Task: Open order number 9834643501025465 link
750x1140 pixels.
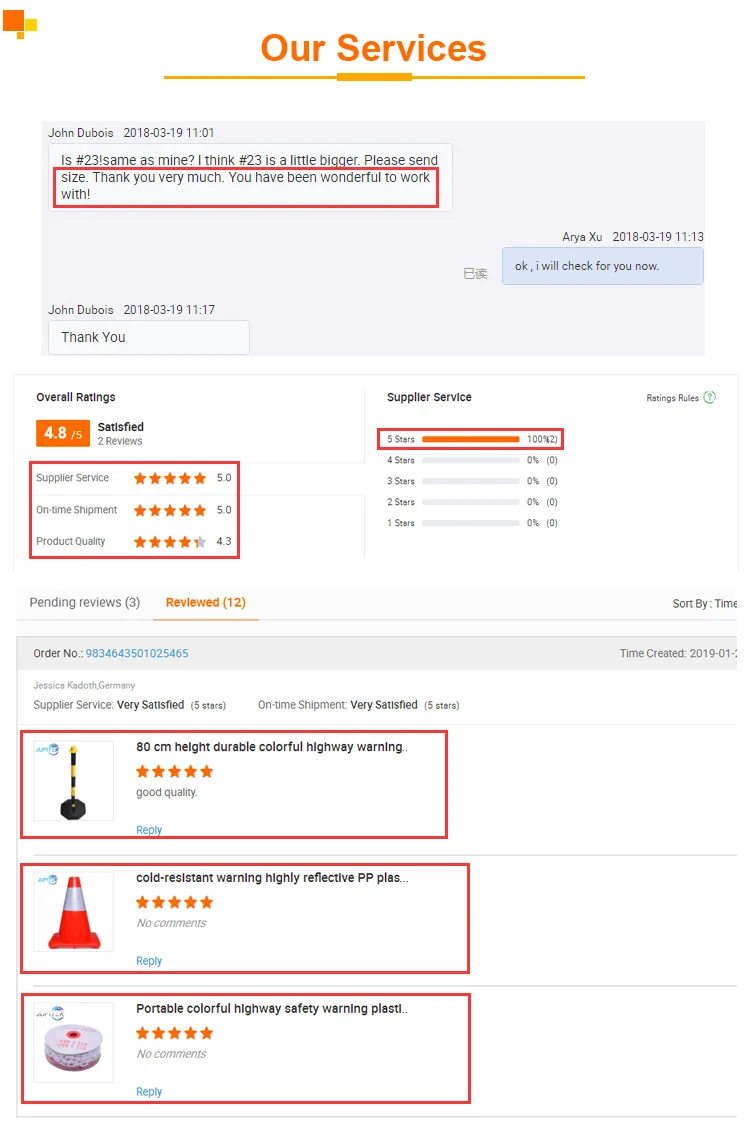Action: [137, 653]
